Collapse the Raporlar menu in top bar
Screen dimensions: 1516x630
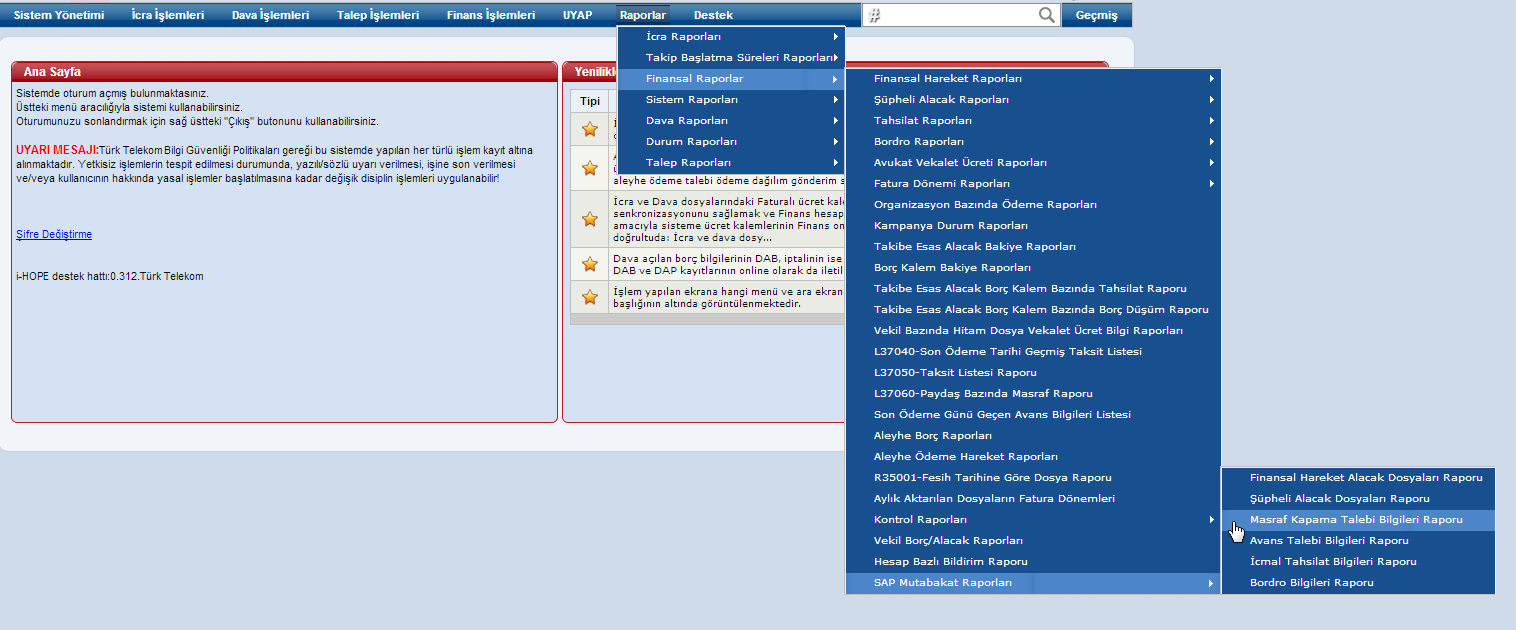[x=643, y=15]
